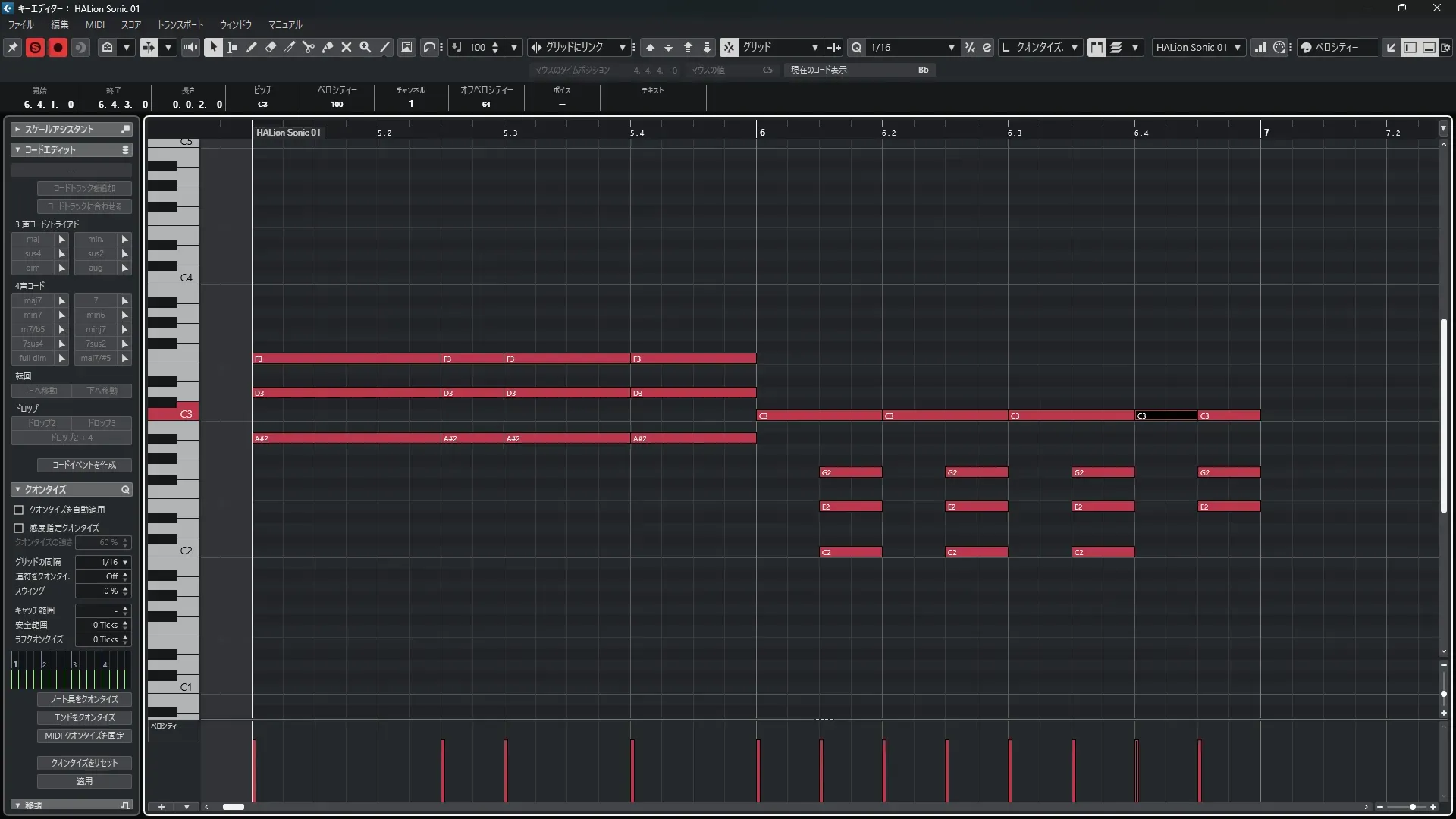Viewport: 1456px width, 819px height.
Task: Click the クオンタイズをリセット button
Action: 84,763
